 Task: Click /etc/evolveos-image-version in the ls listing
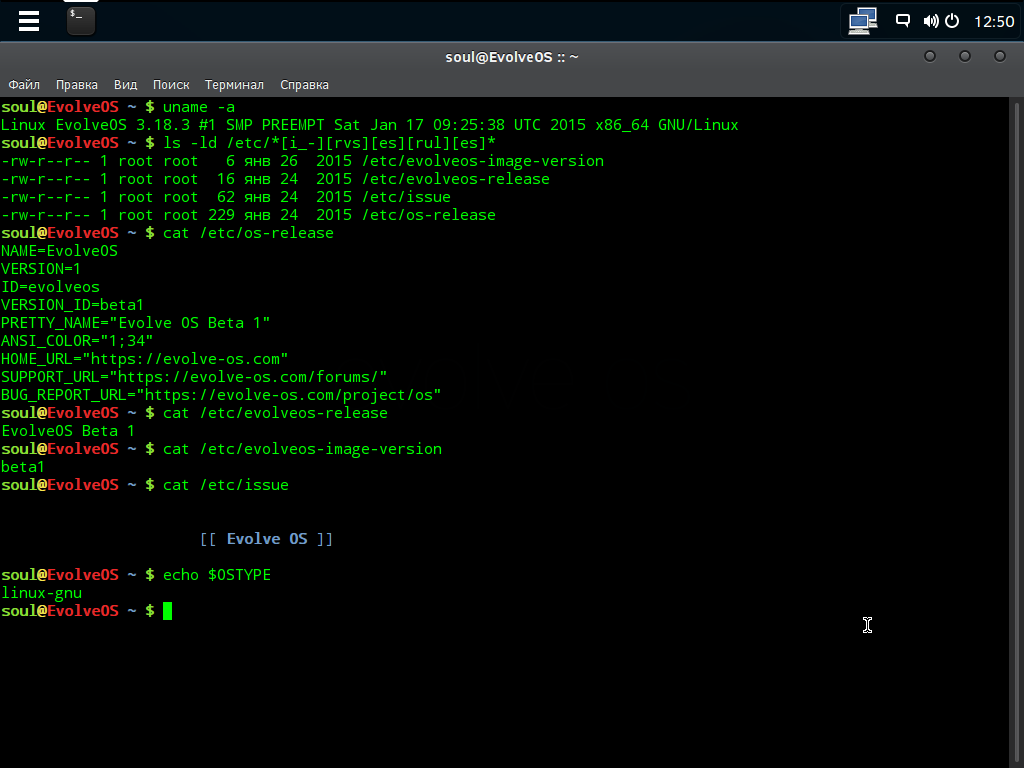[483, 161]
